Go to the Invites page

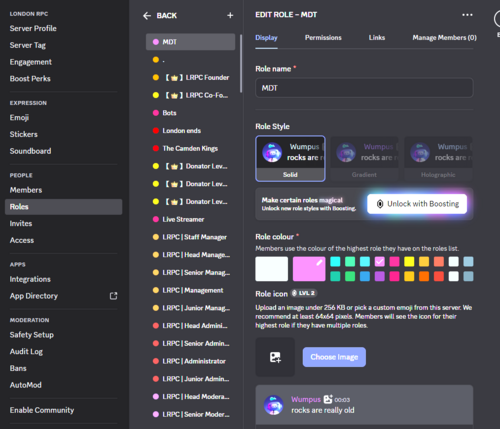(x=63, y=223)
